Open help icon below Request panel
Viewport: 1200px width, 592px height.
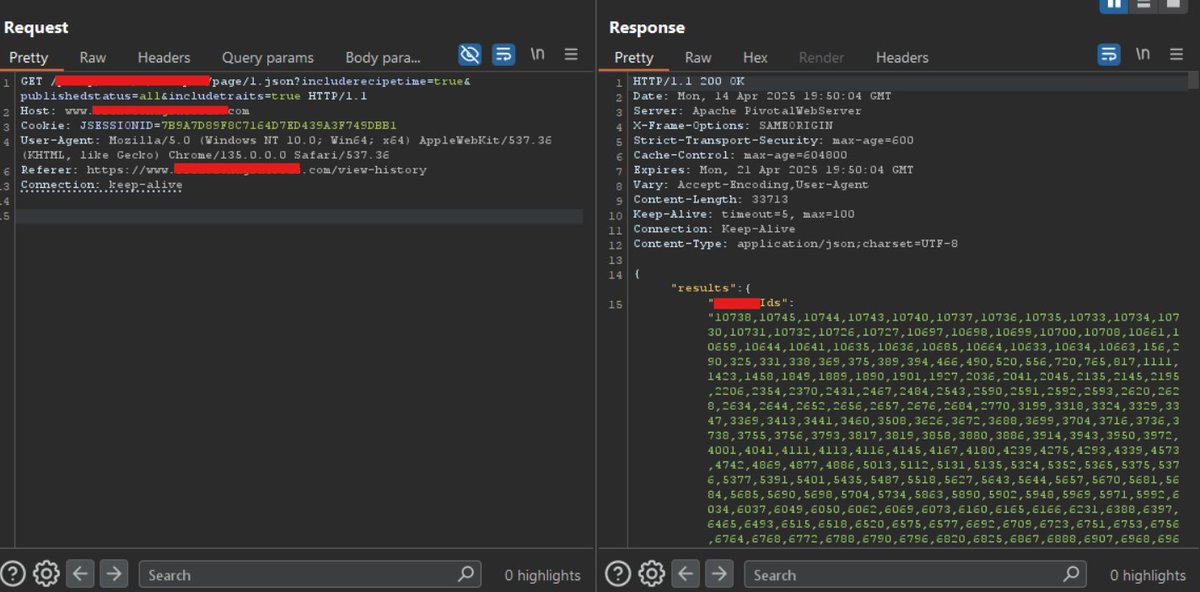[13, 574]
